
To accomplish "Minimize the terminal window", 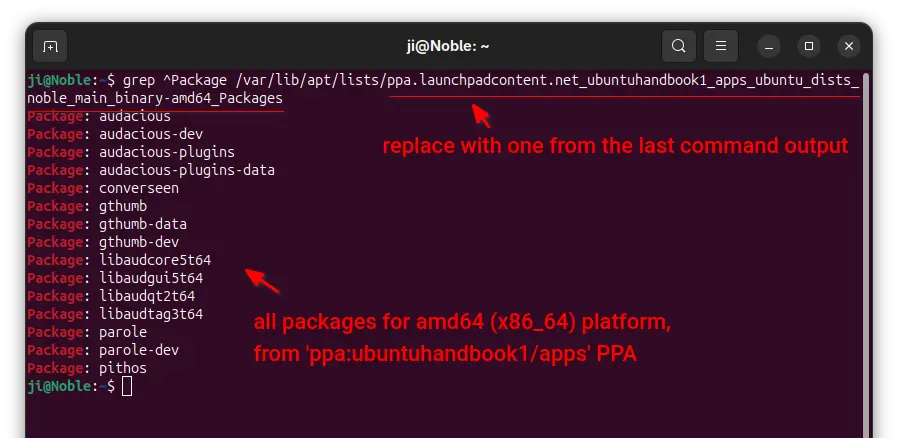I will pyautogui.click(x=769, y=46).
